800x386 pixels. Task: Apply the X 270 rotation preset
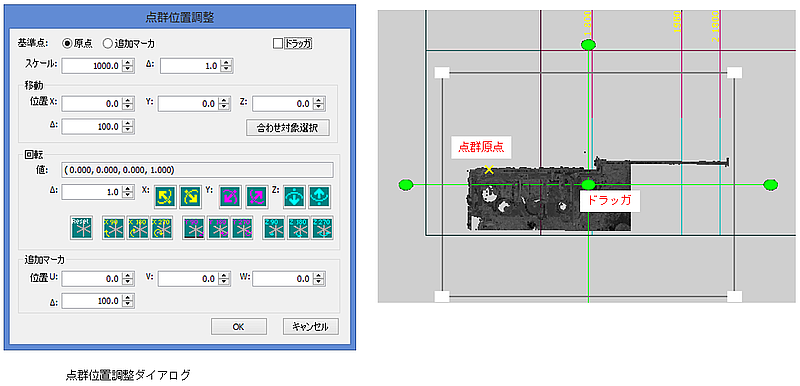[161, 228]
